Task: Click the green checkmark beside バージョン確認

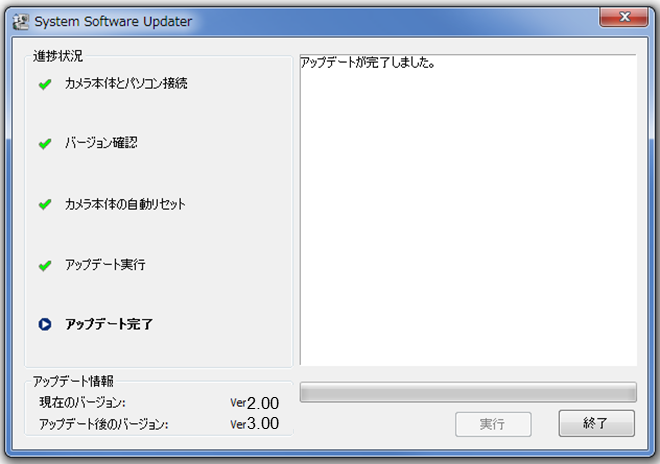Action: (x=44, y=144)
